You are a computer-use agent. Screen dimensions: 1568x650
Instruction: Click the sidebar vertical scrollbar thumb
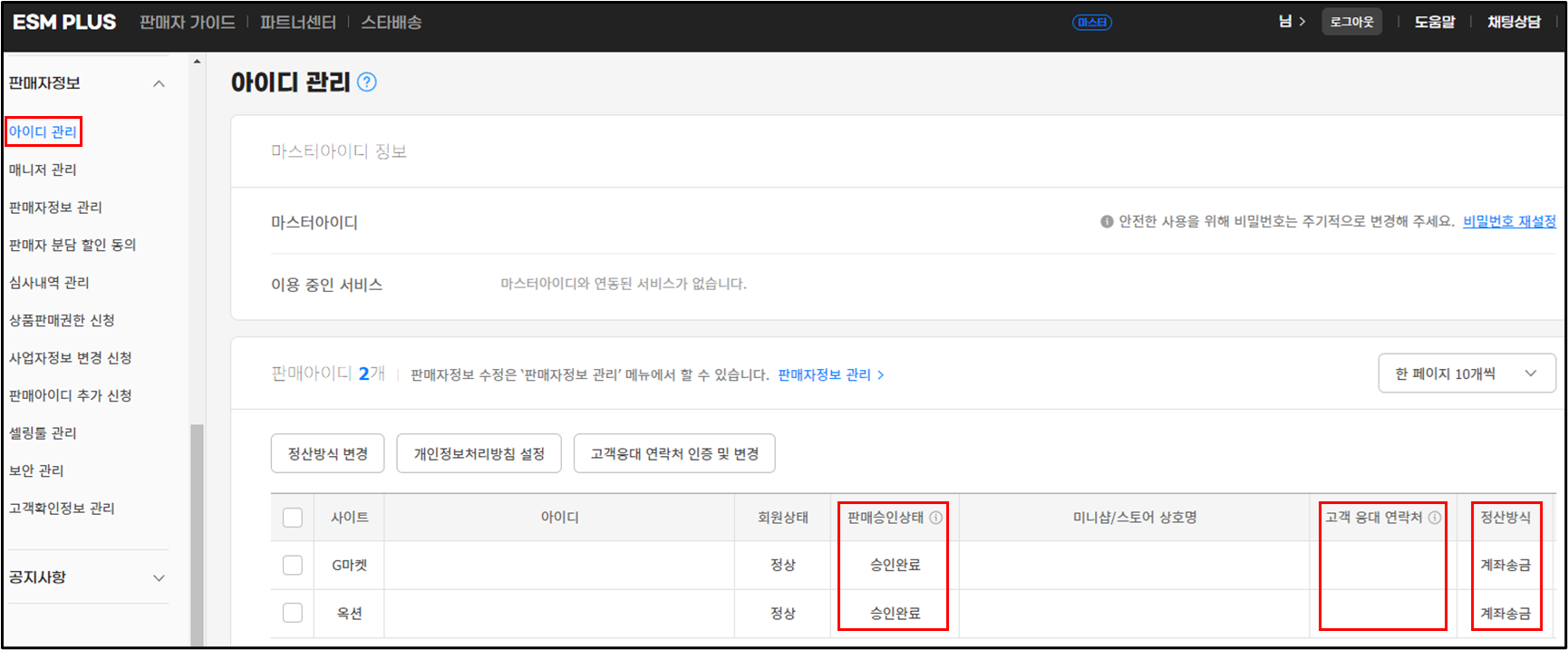pyautogui.click(x=197, y=535)
